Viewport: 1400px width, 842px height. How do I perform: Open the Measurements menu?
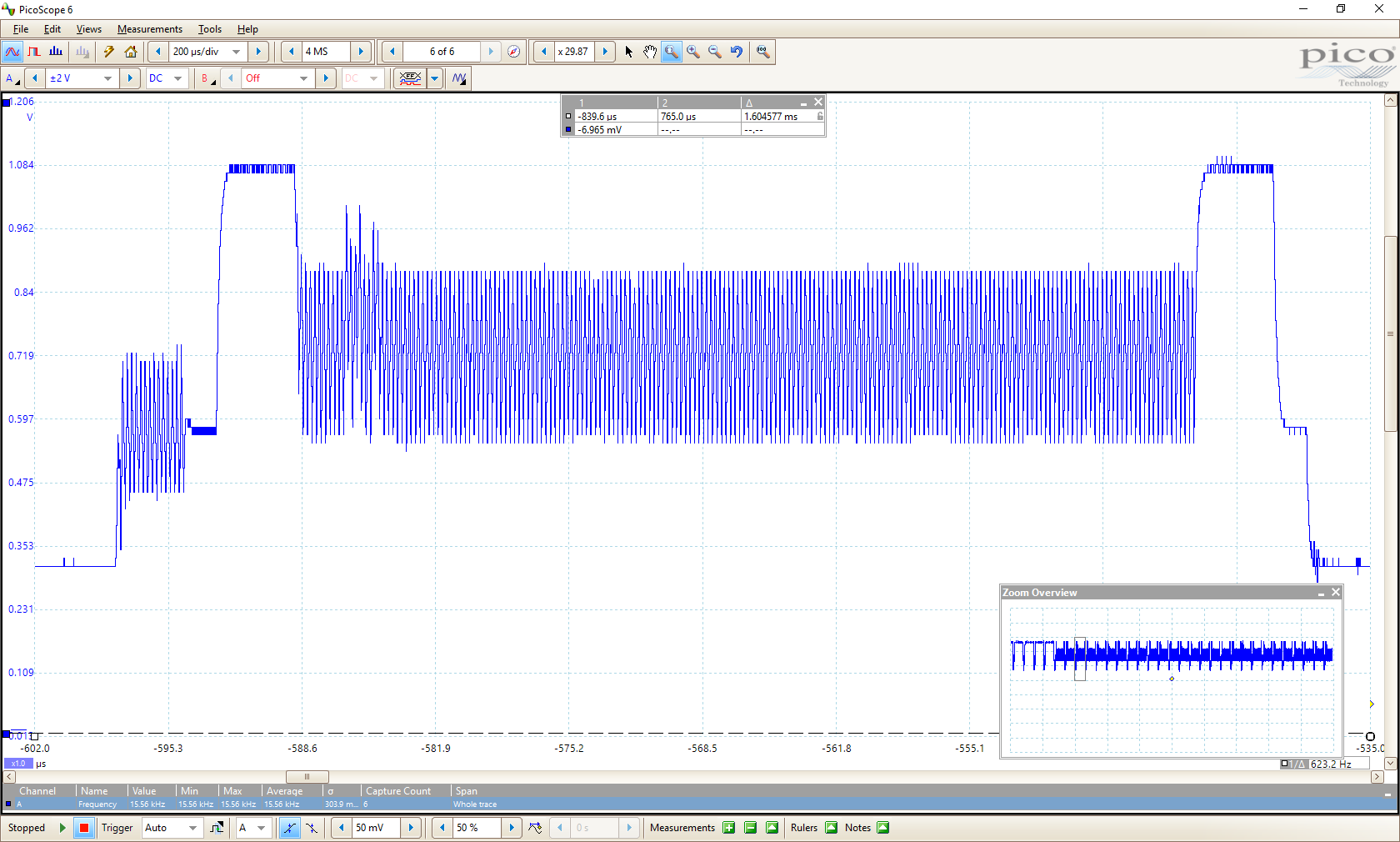(150, 29)
